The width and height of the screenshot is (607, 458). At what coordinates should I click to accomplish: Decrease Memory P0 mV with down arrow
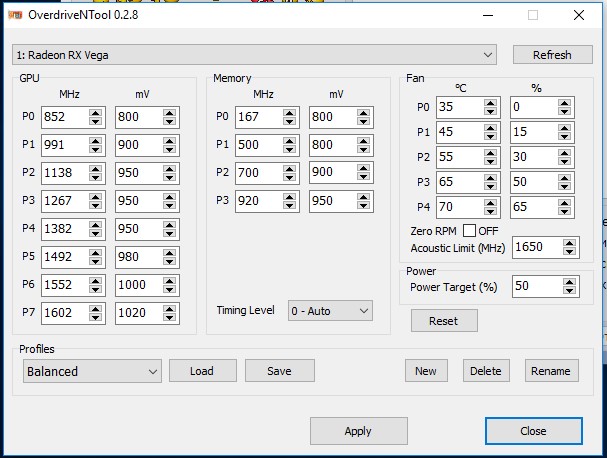click(363, 122)
